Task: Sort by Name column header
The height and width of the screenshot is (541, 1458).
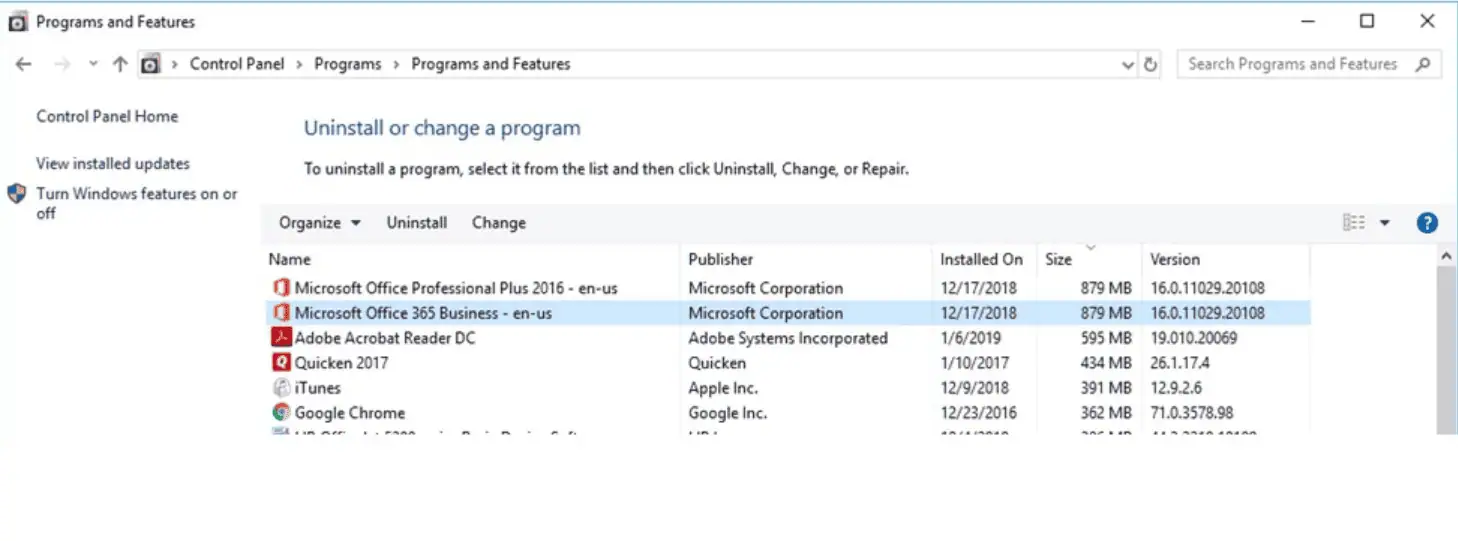Action: pyautogui.click(x=472, y=259)
